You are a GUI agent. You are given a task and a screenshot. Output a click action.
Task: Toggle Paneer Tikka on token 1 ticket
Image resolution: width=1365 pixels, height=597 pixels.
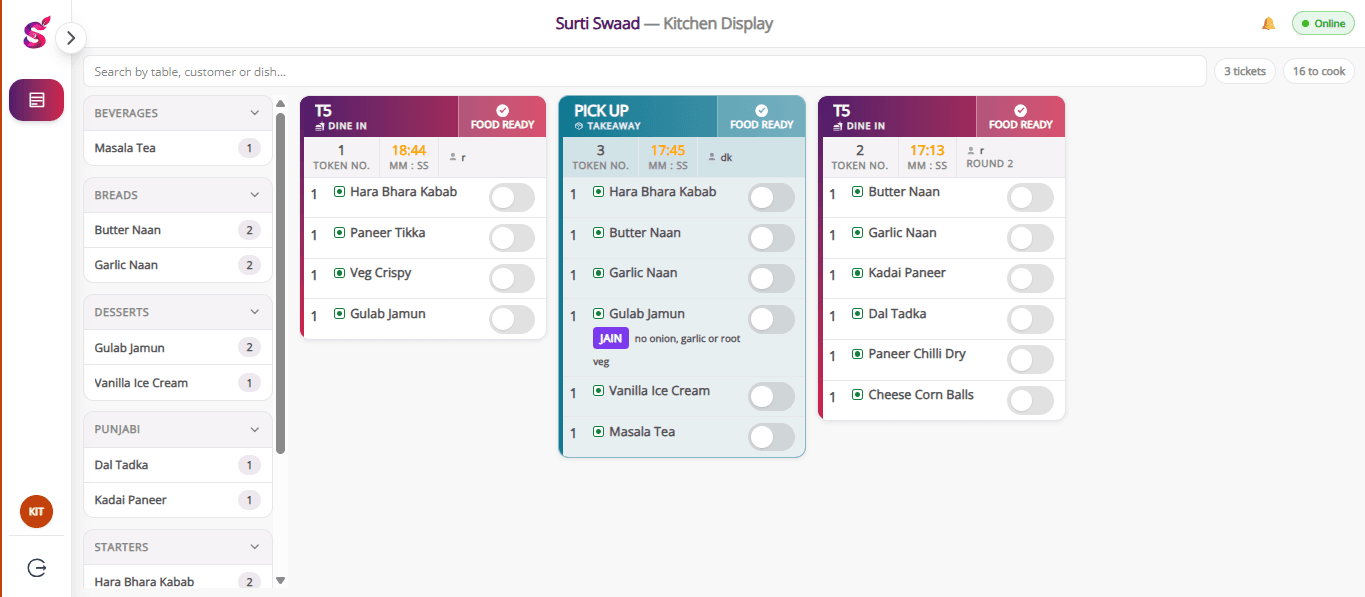512,238
